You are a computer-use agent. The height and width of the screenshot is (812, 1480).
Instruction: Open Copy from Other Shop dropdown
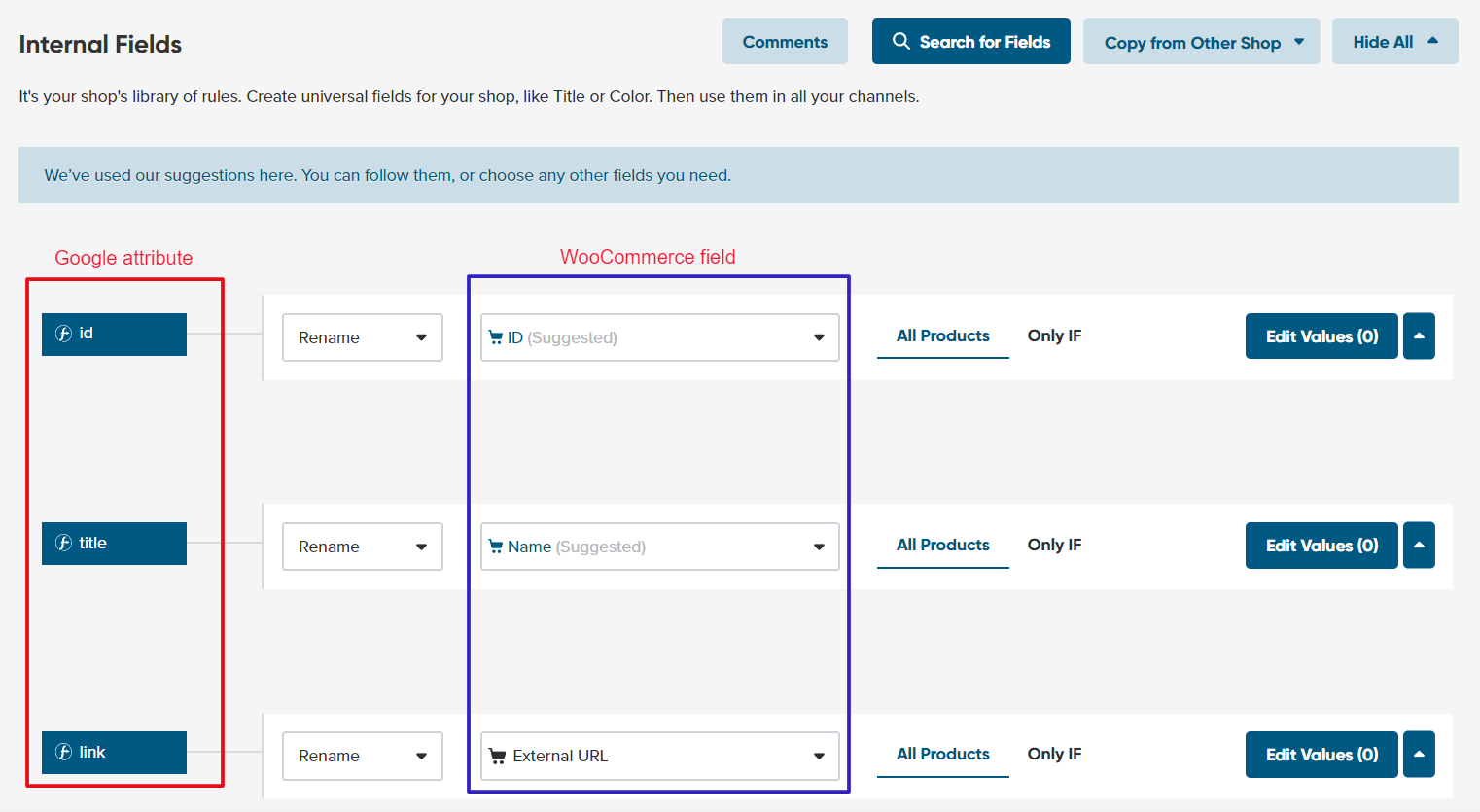1201,42
